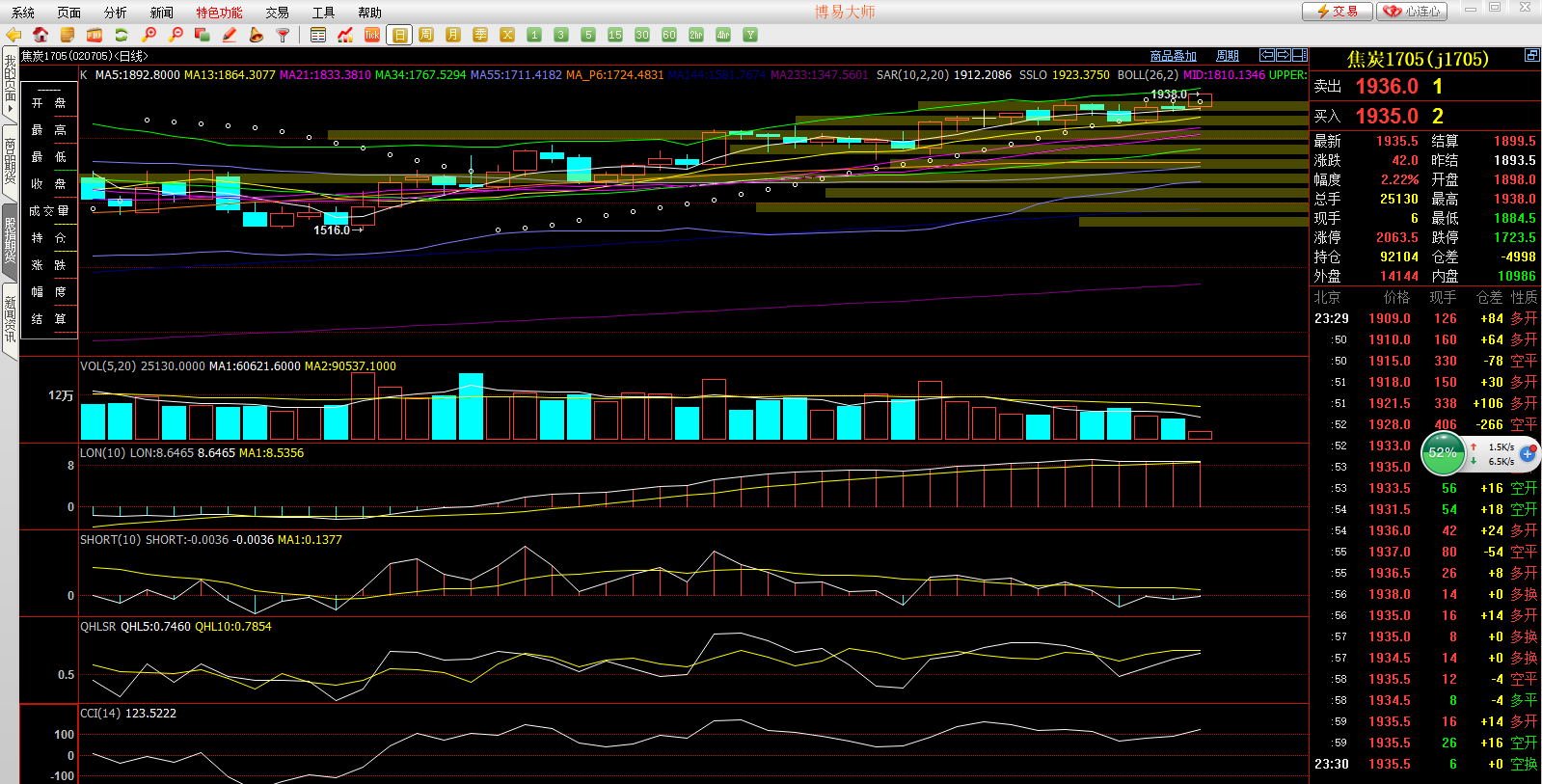Image resolution: width=1542 pixels, height=784 pixels.
Task: Select the weekly (周) period
Action: click(x=426, y=35)
